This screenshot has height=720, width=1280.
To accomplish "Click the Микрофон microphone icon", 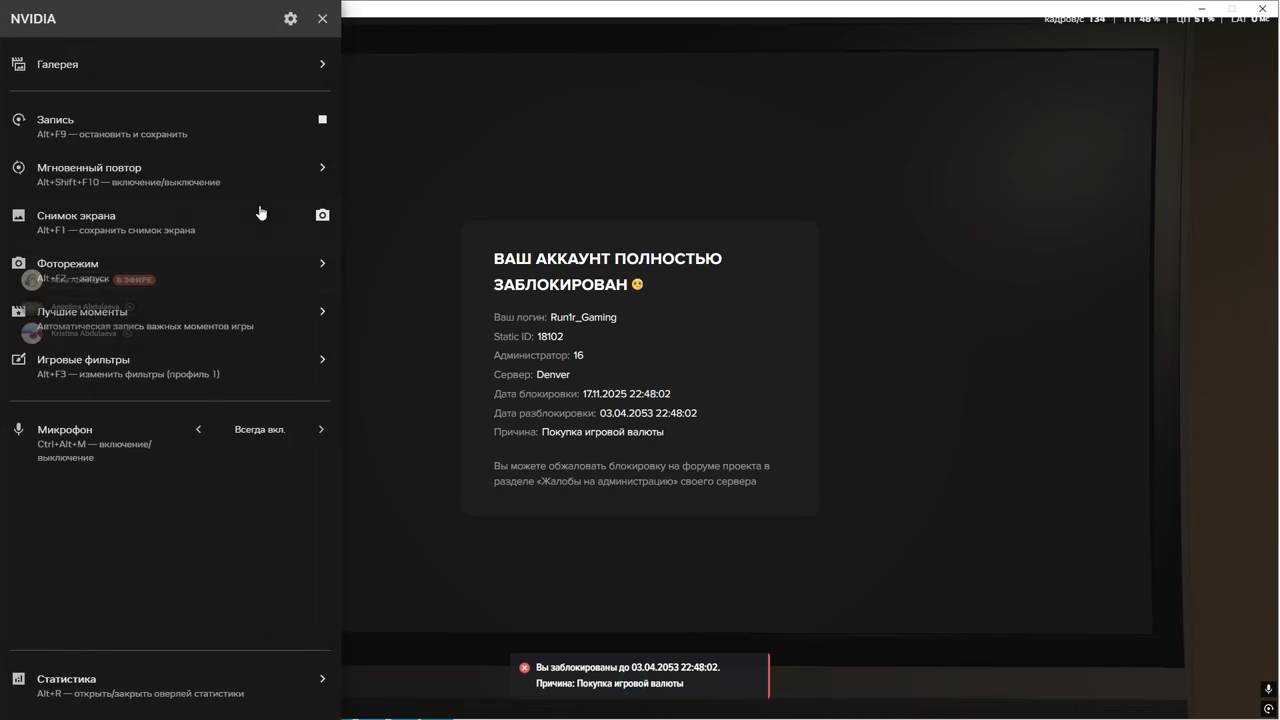I will coord(18,429).
